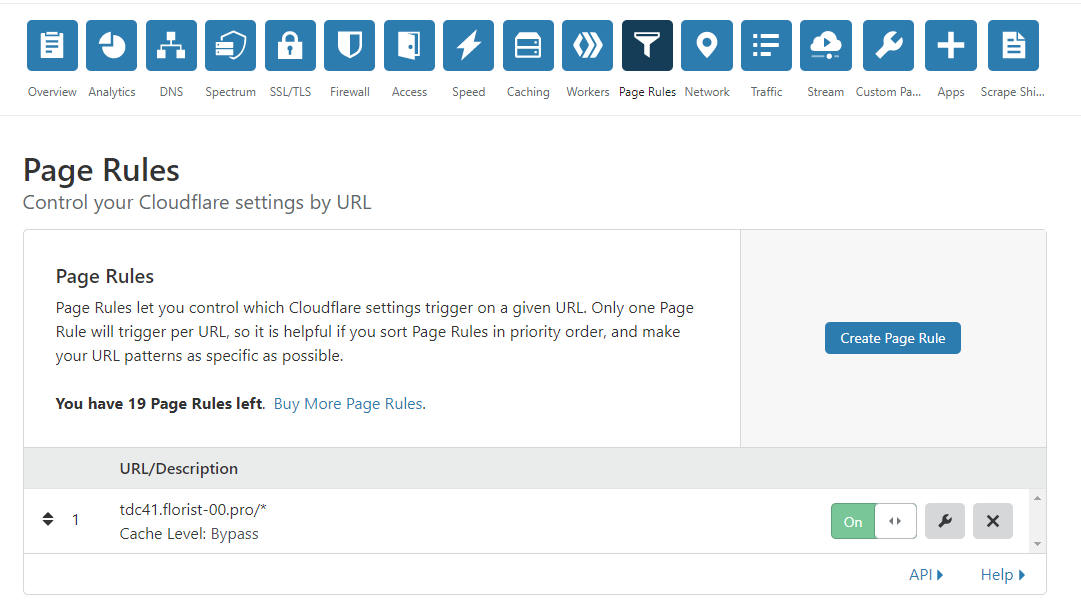Click the Caching label
This screenshot has width=1081, height=610.
click(528, 92)
